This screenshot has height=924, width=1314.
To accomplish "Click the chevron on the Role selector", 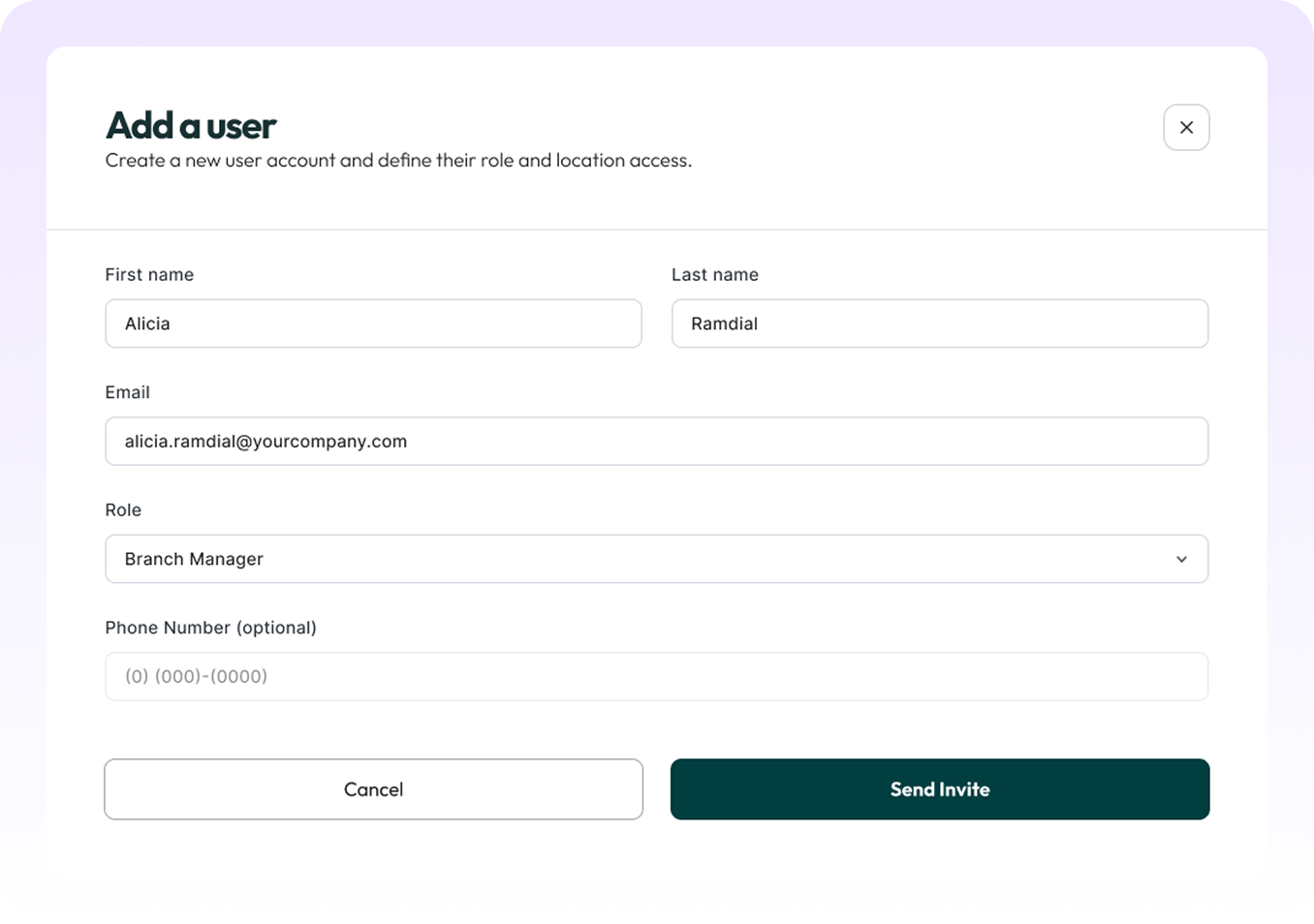I will pyautogui.click(x=1181, y=559).
